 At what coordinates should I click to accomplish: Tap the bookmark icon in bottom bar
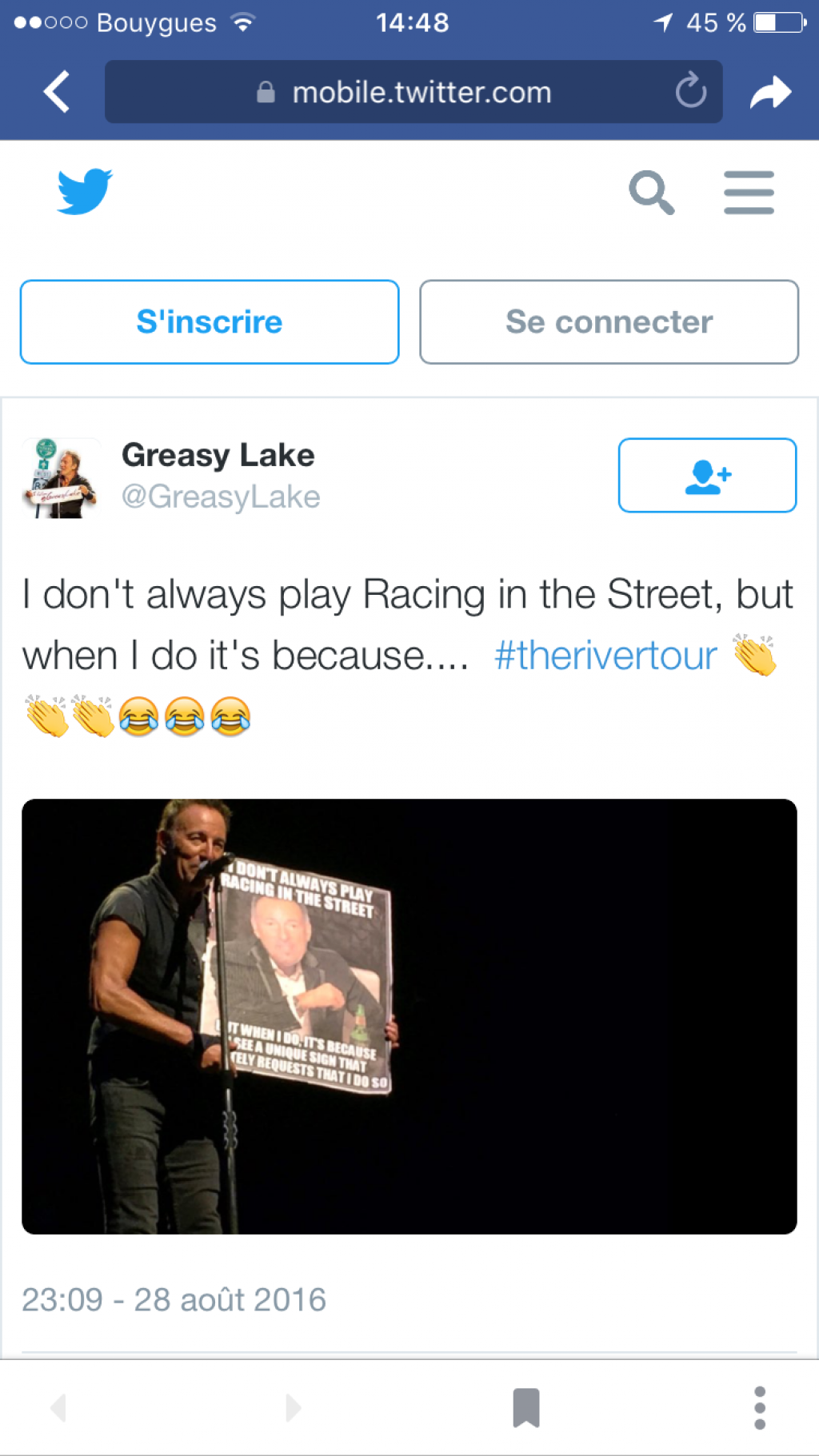[x=526, y=1407]
